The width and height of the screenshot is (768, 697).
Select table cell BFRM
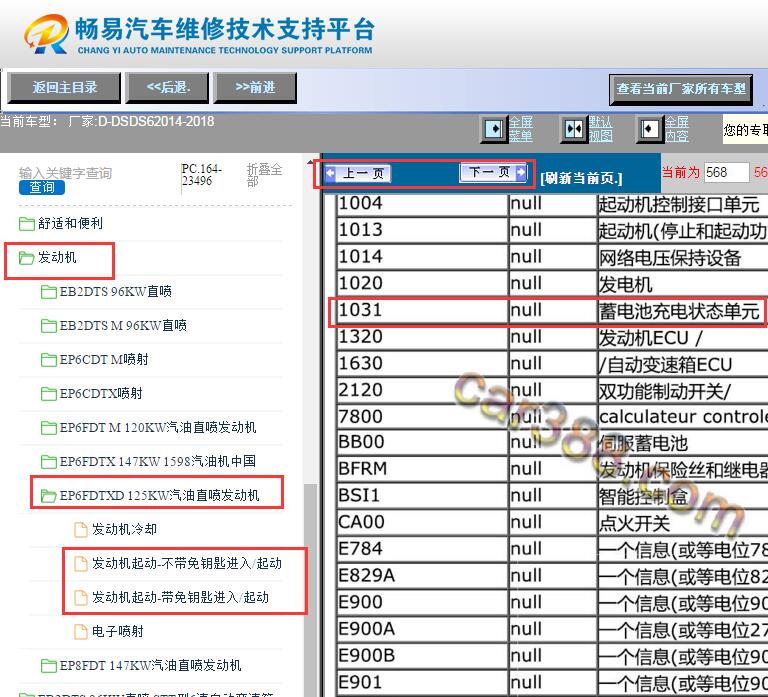pyautogui.click(x=423, y=469)
